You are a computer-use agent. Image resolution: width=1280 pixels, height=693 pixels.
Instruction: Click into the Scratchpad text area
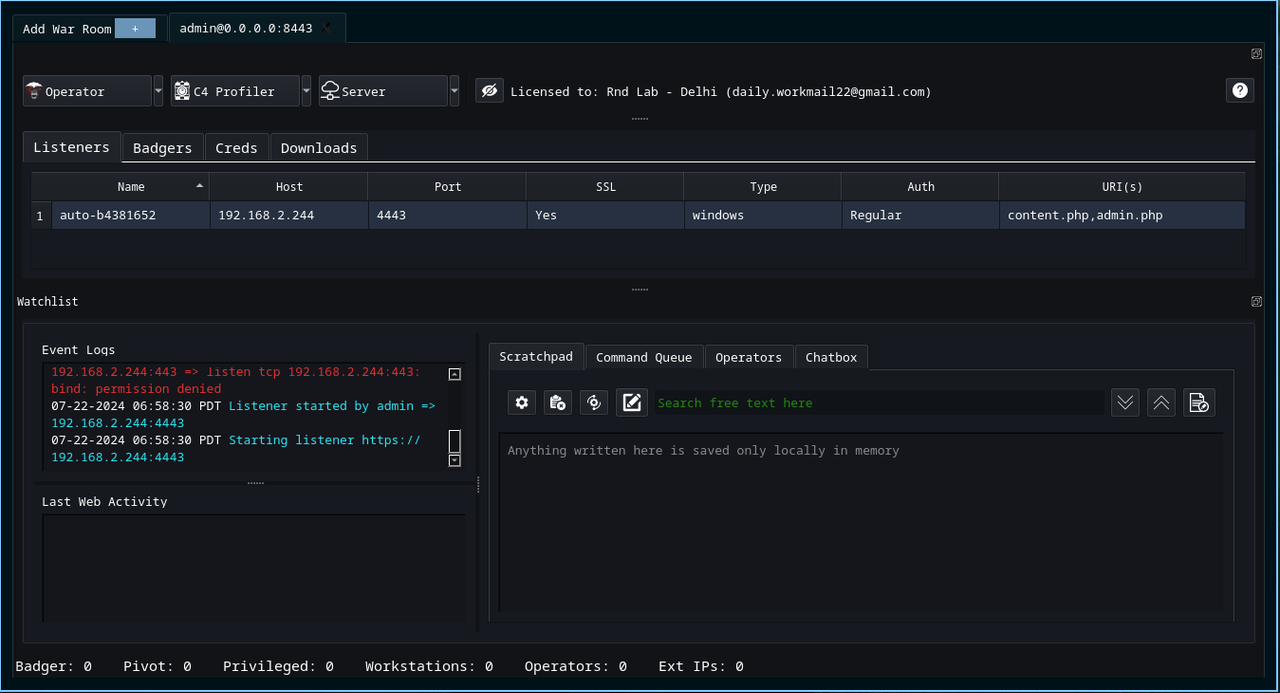click(x=861, y=521)
